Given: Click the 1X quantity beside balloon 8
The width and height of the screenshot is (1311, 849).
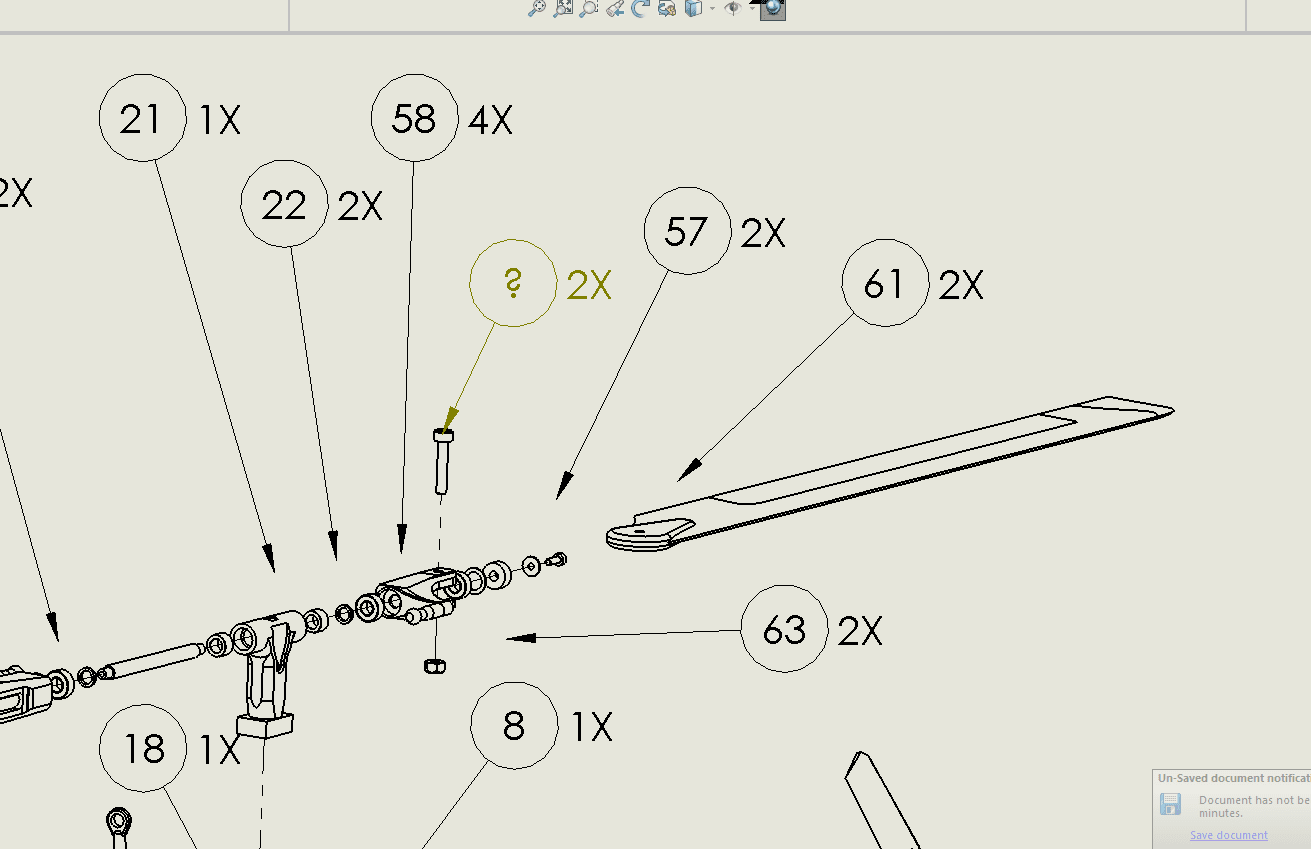Looking at the screenshot, I should [592, 728].
